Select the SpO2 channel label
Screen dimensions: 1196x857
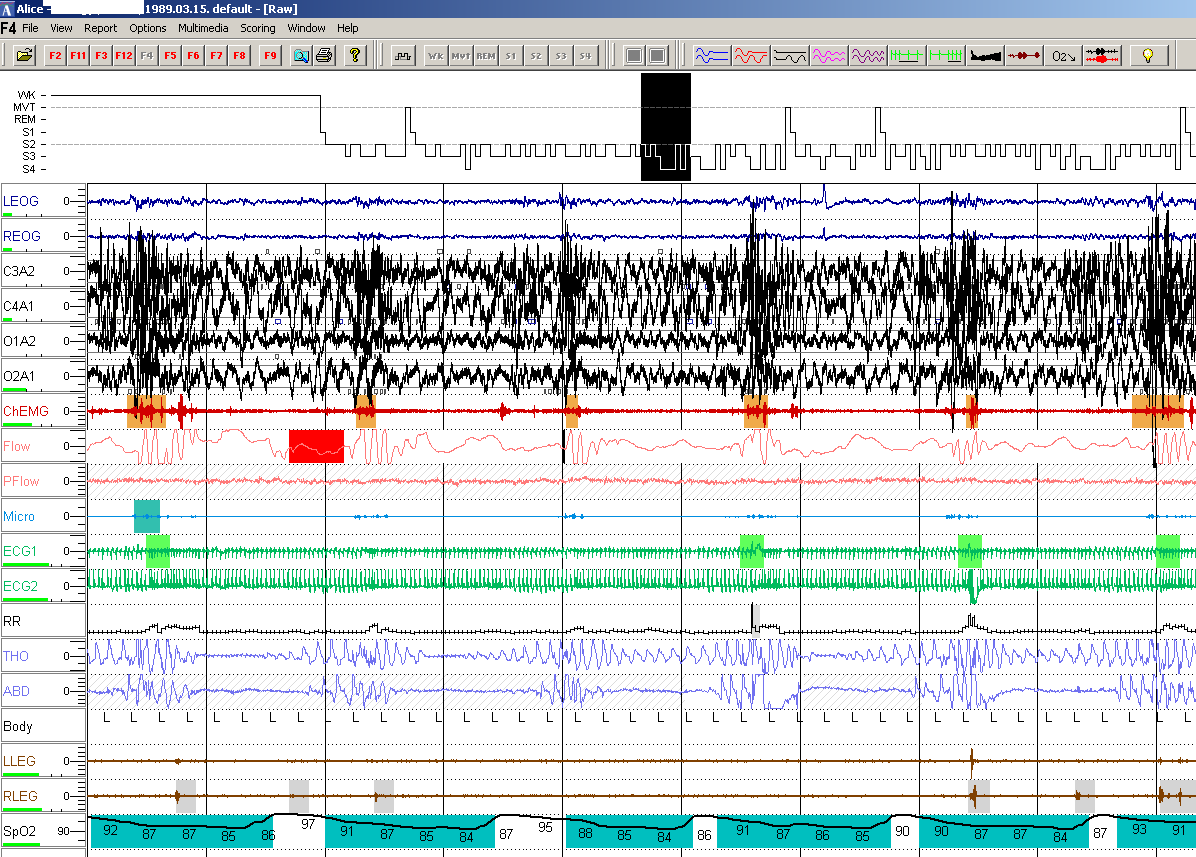click(x=20, y=831)
